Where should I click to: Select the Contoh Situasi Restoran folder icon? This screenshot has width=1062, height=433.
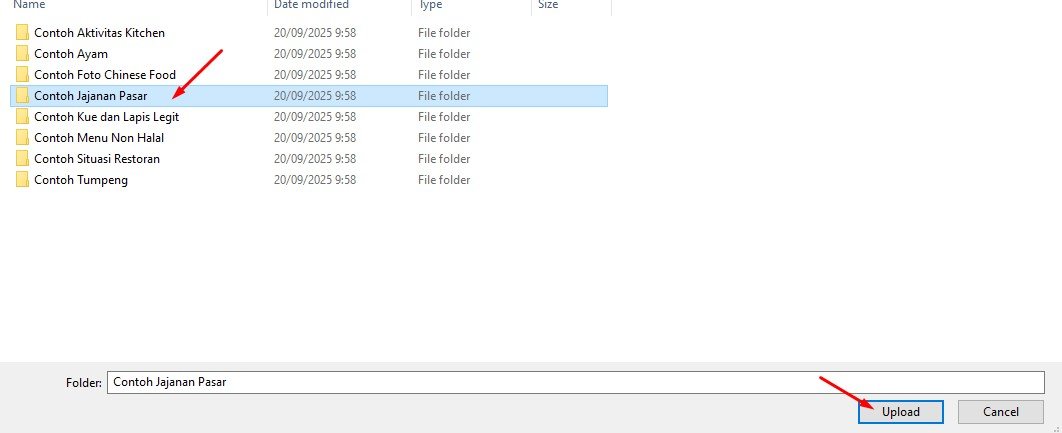coord(22,159)
